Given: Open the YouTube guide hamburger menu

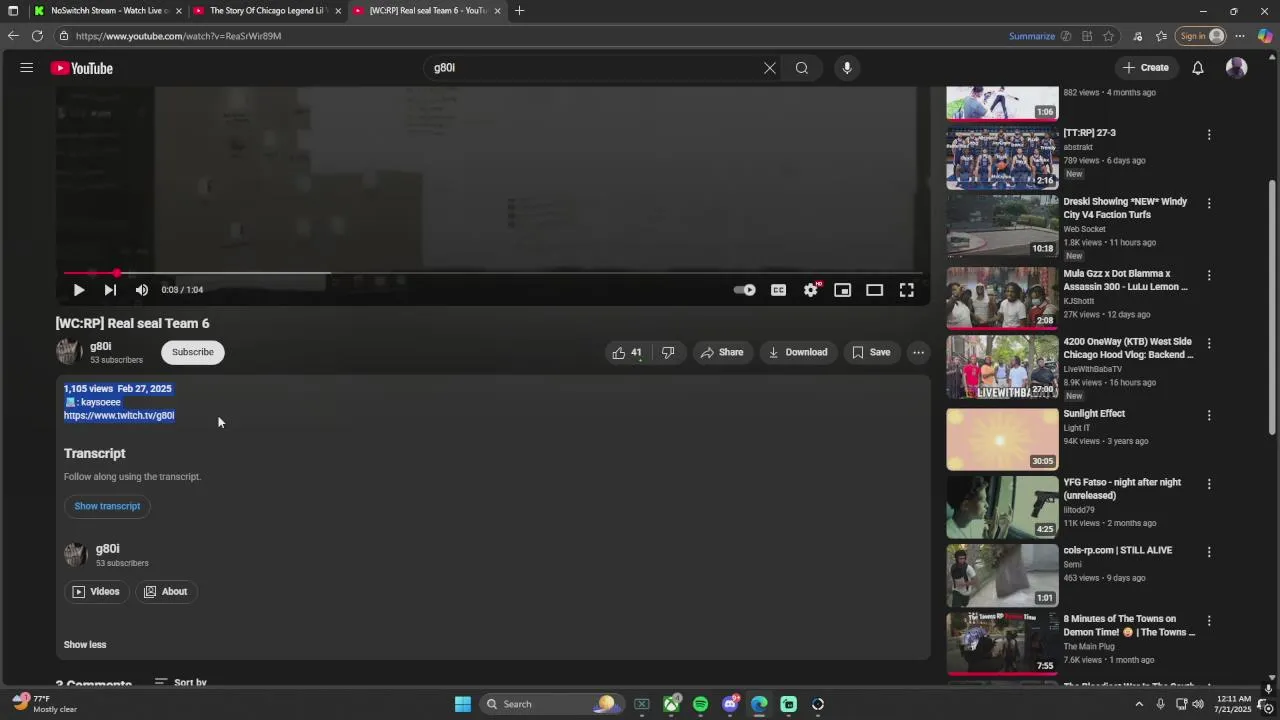Looking at the screenshot, I should 27,68.
